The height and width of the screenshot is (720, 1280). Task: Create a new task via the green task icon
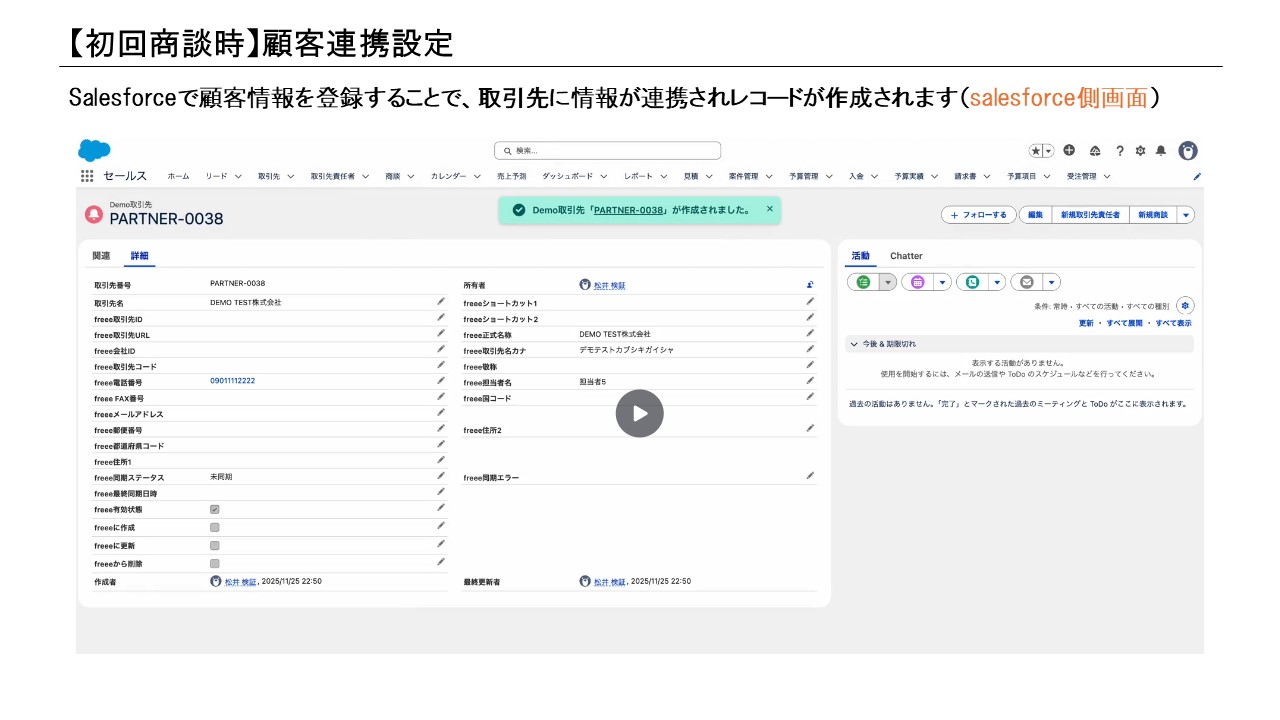861,281
